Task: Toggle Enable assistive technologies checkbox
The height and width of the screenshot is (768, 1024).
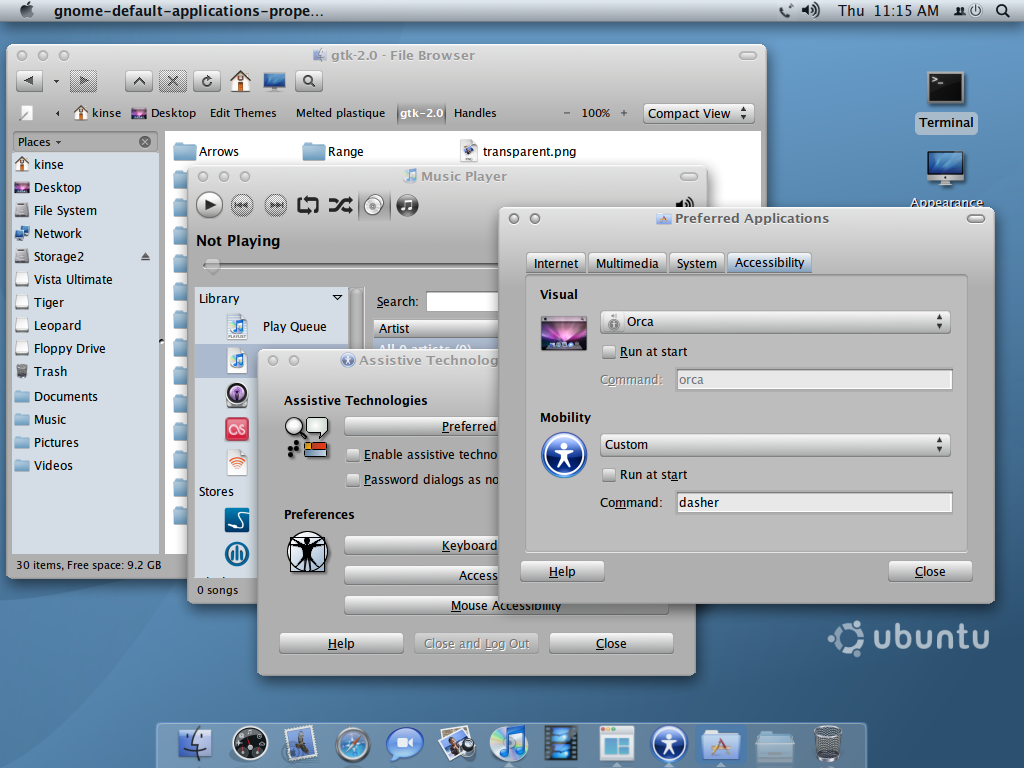Action: click(x=353, y=455)
